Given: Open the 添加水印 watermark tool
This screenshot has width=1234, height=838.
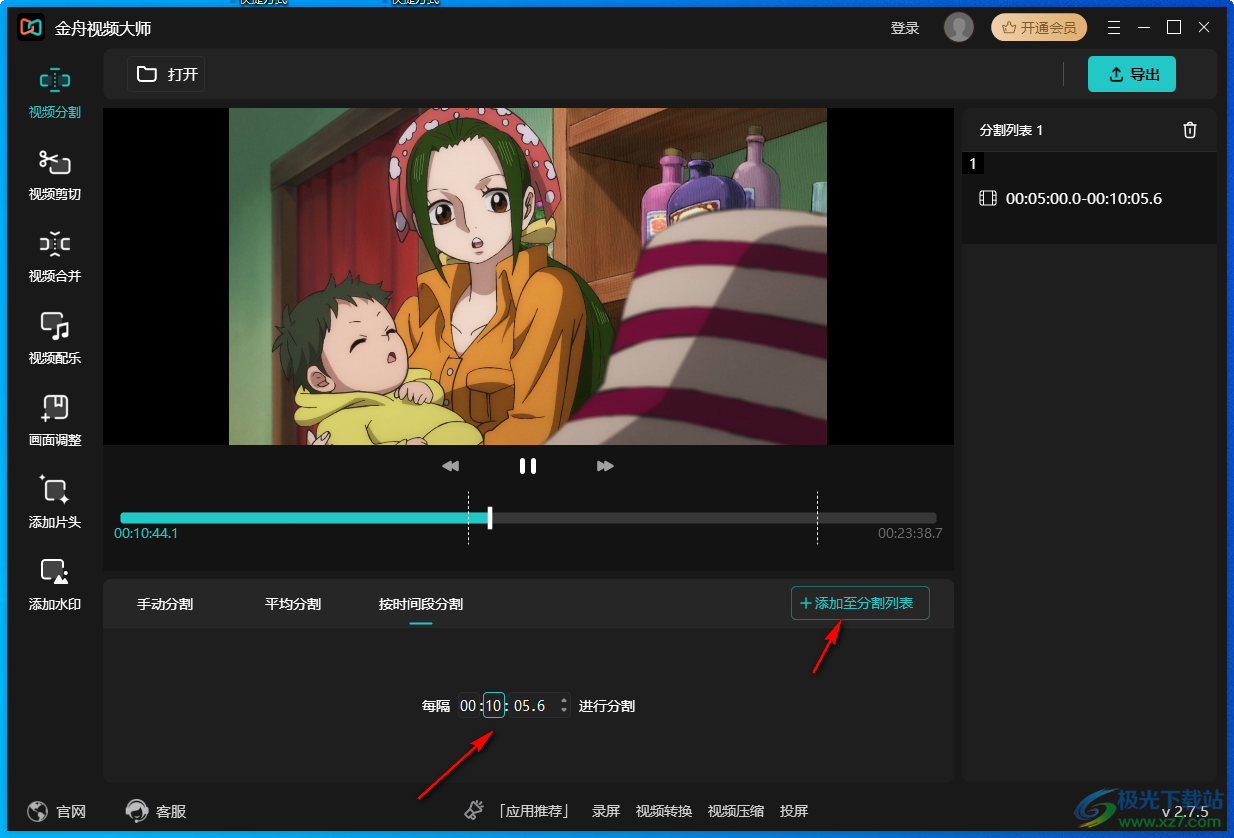Looking at the screenshot, I should 55,584.
